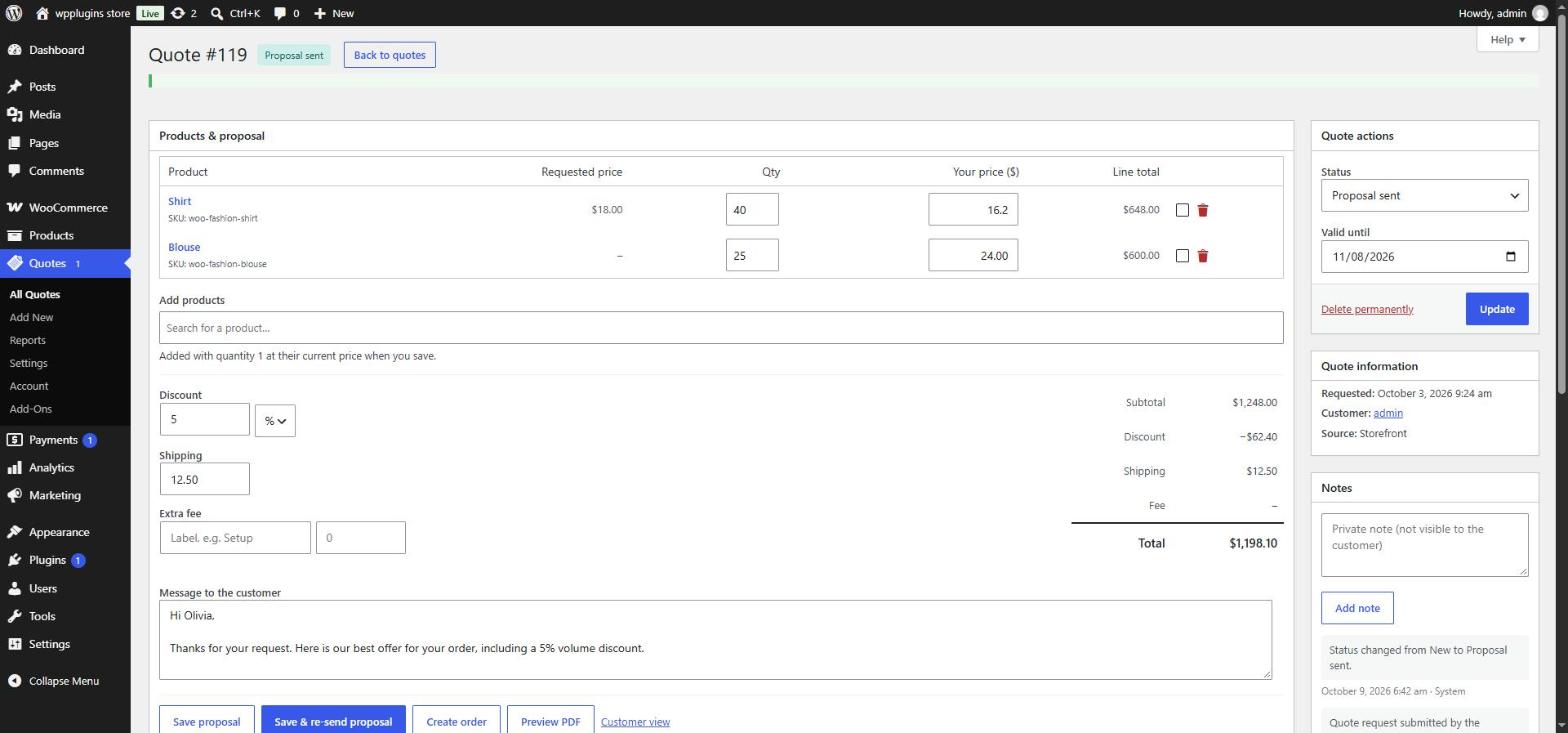
Task: Open the Valid until date picker
Action: point(1510,257)
